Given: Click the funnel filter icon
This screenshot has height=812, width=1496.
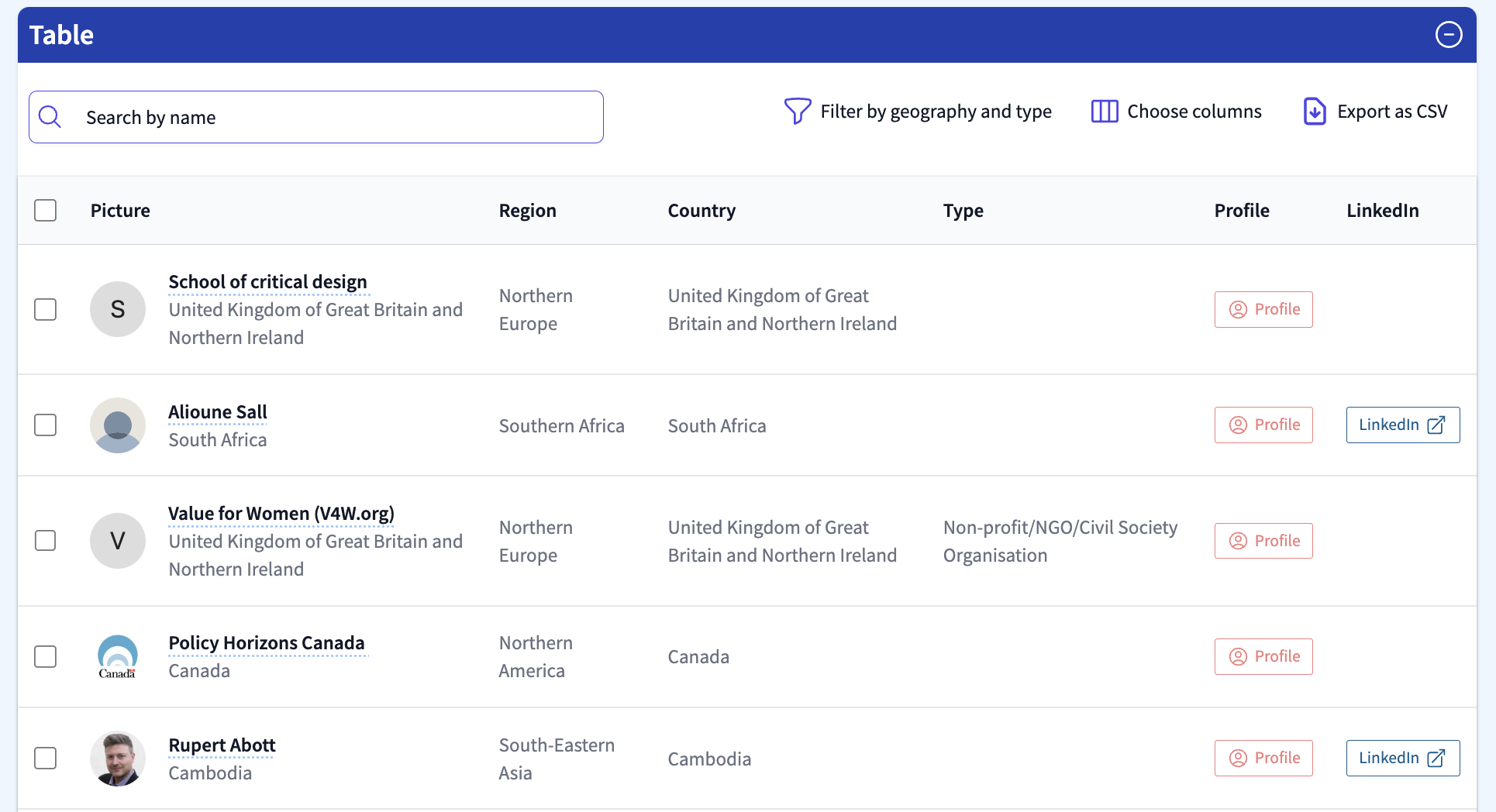Looking at the screenshot, I should point(797,112).
